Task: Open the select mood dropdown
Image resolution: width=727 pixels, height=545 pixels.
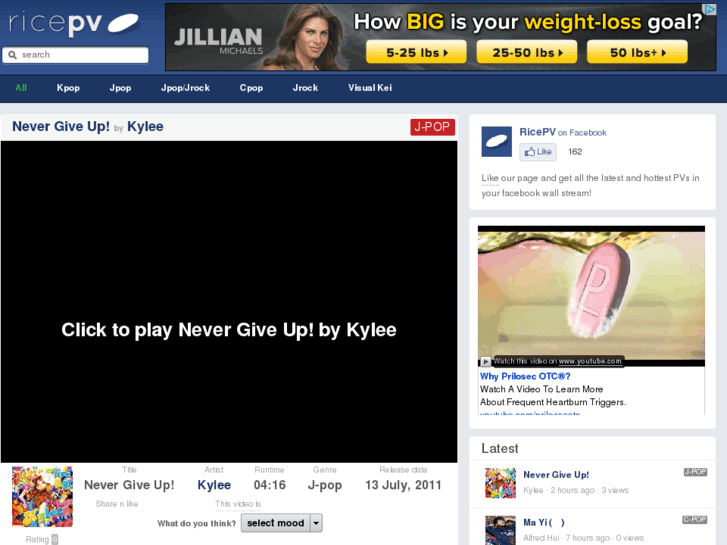Action: [281, 523]
